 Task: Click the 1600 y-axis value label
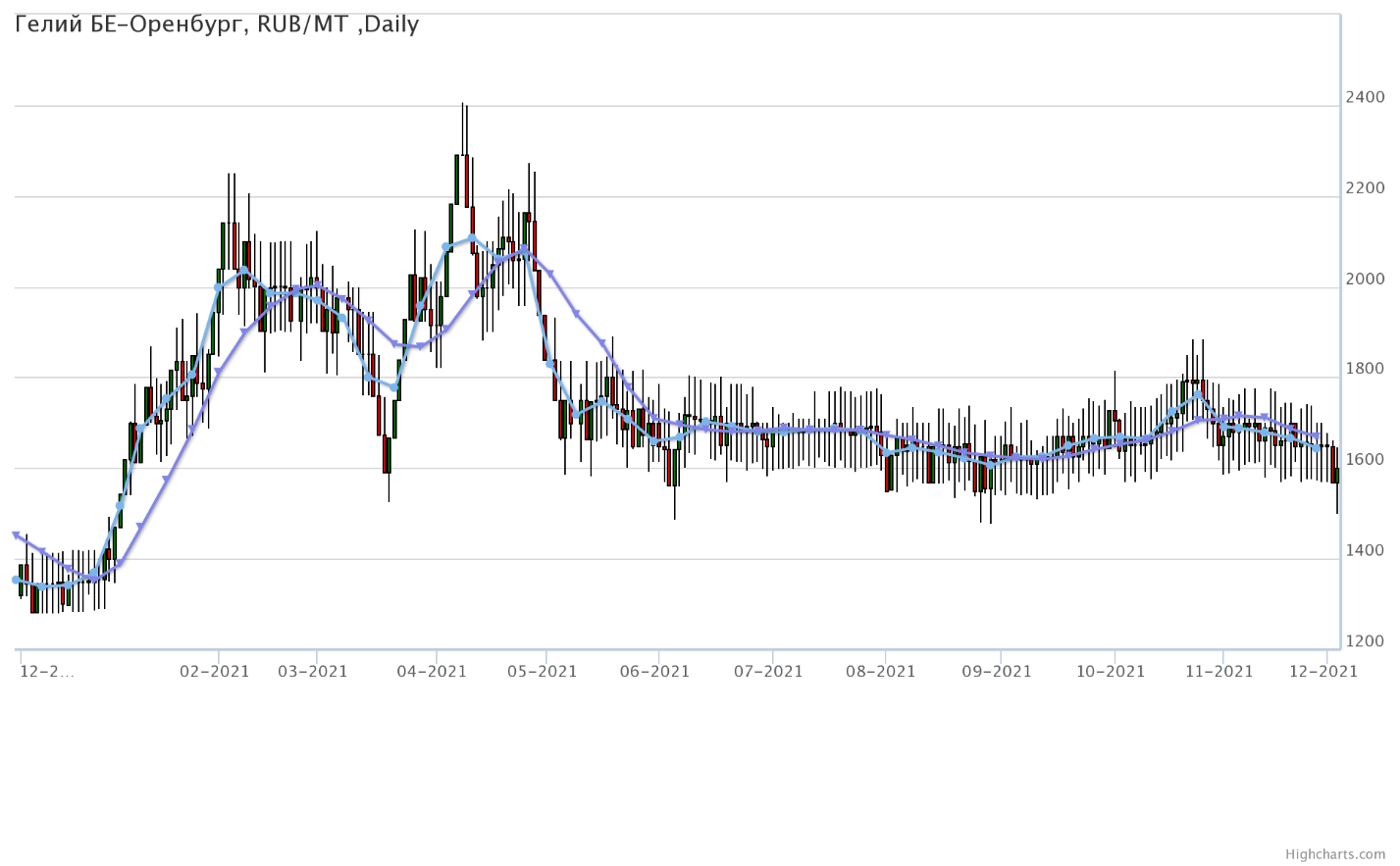[1366, 460]
